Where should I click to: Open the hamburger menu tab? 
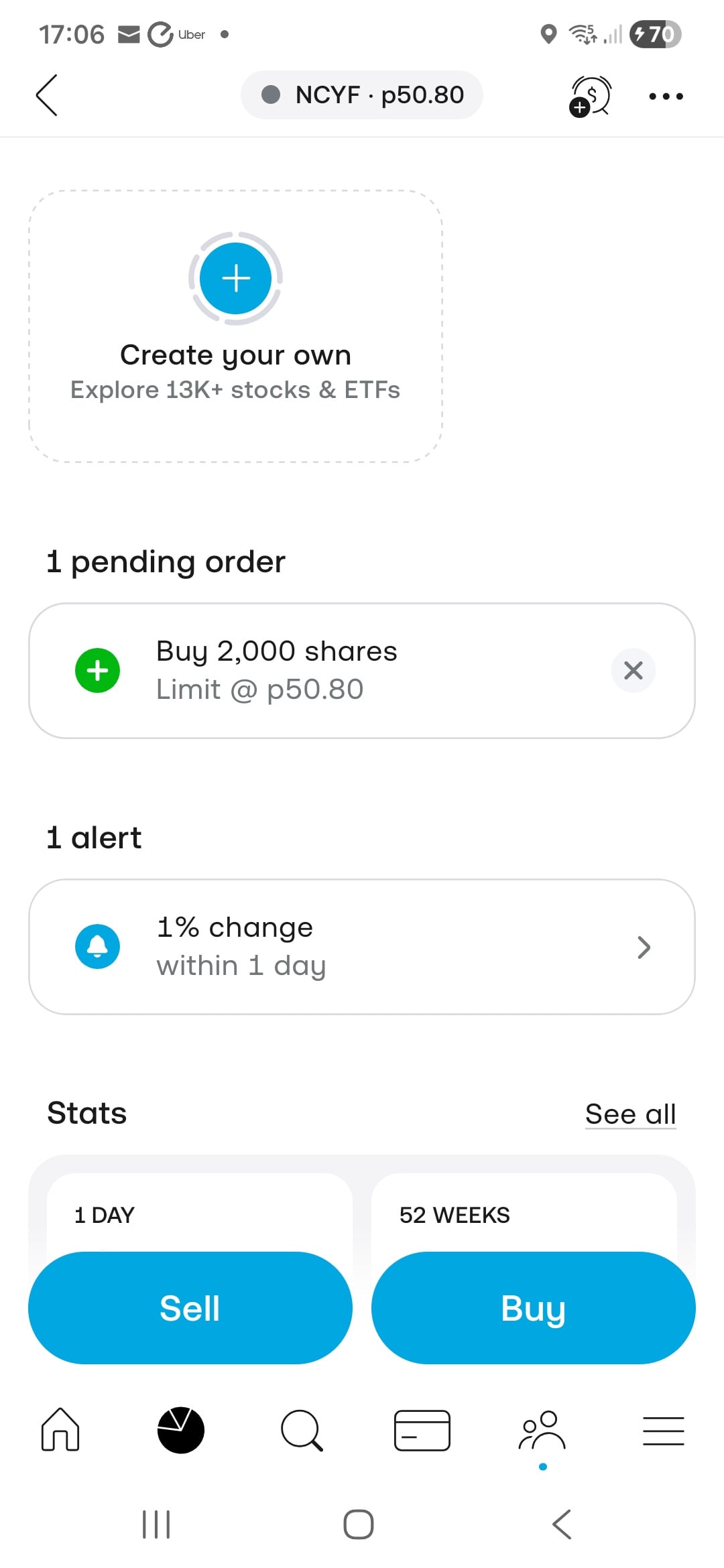[x=664, y=1430]
